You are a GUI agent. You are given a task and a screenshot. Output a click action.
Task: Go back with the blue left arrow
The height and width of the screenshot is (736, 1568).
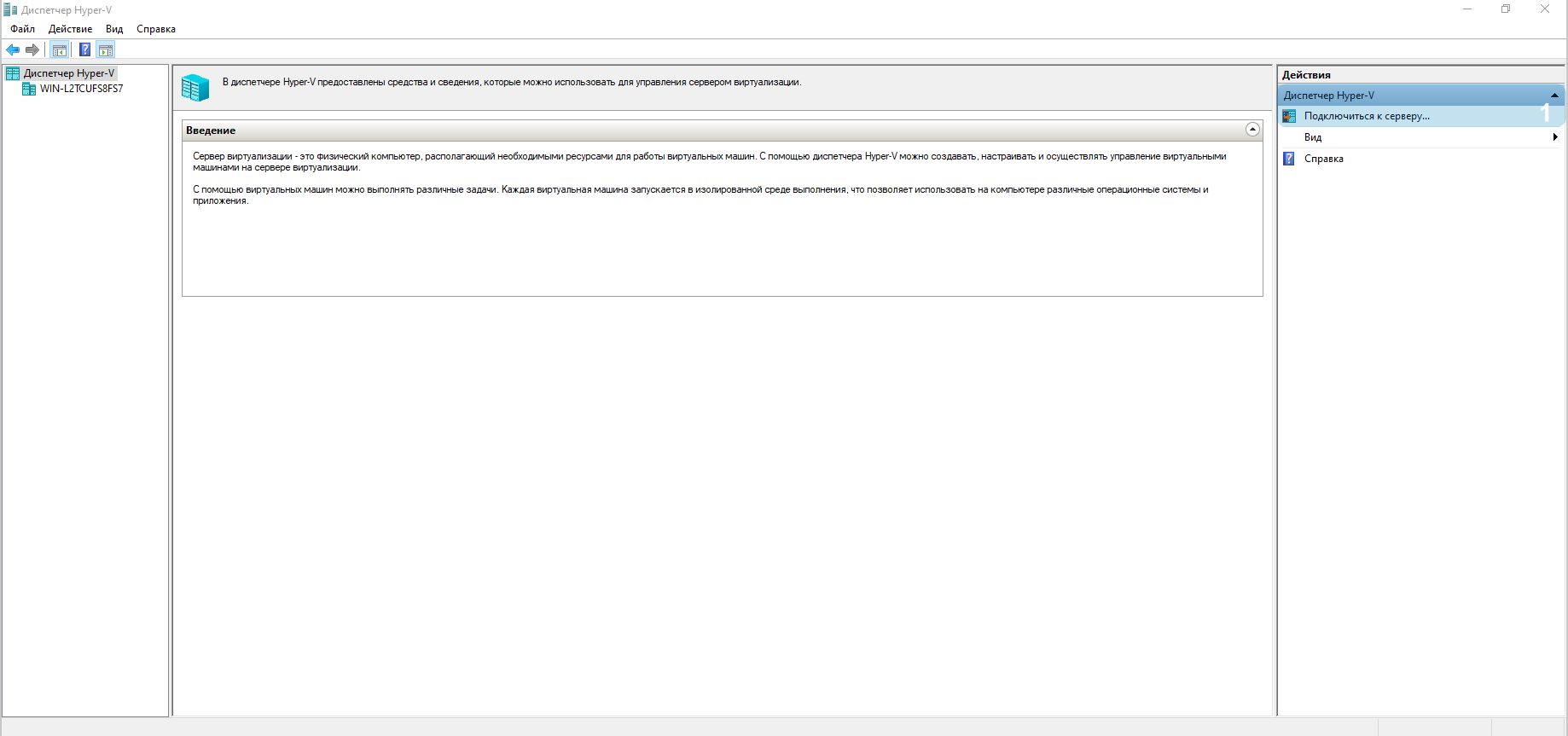click(13, 49)
